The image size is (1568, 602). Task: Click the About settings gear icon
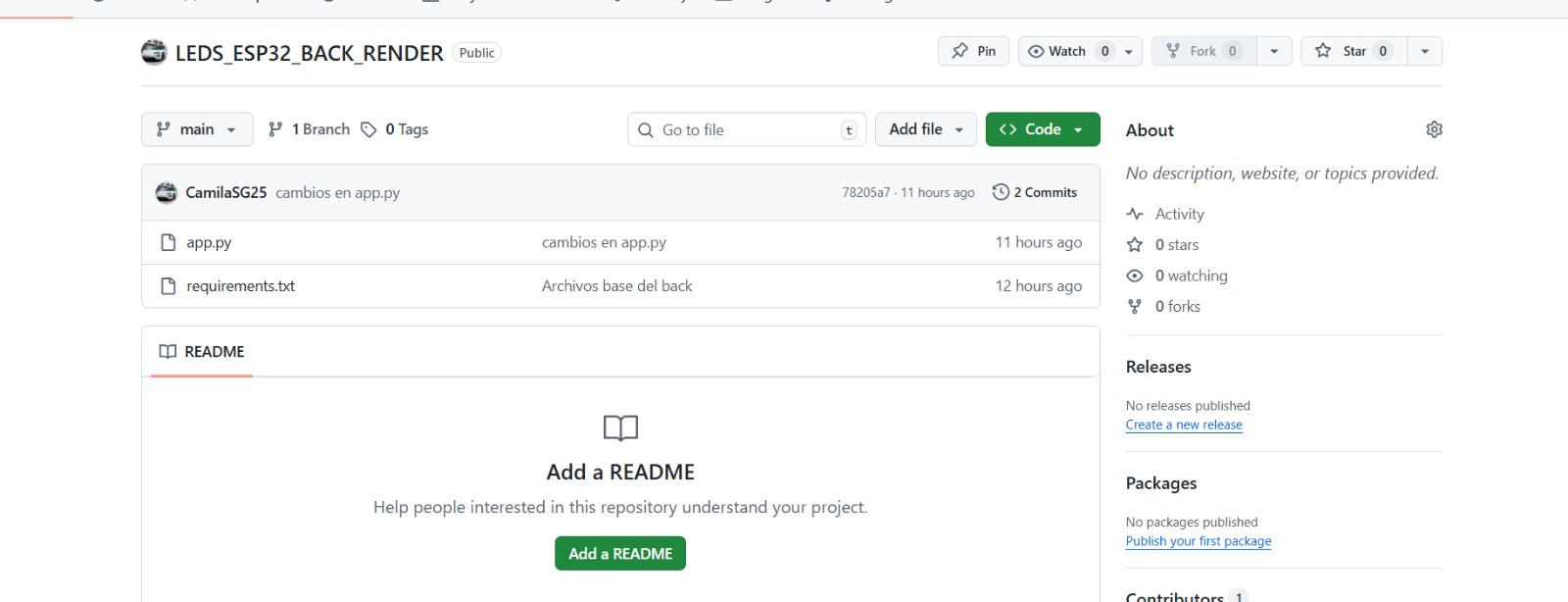click(1434, 129)
